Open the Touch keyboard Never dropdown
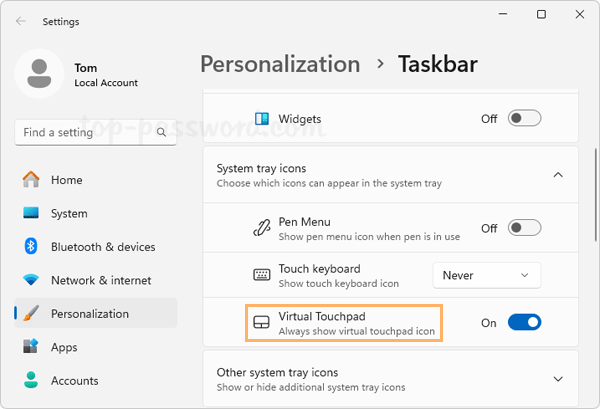 [486, 275]
